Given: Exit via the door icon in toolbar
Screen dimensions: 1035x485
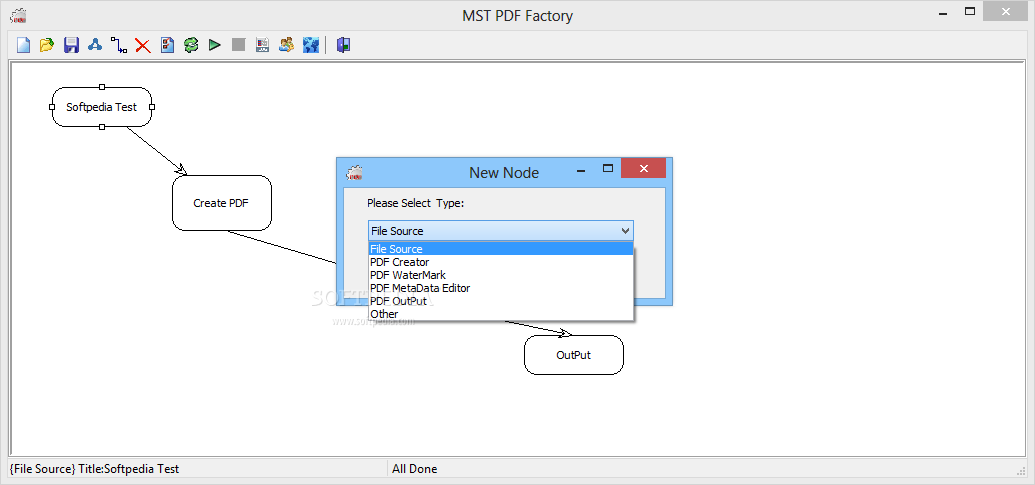Looking at the screenshot, I should tap(343, 45).
